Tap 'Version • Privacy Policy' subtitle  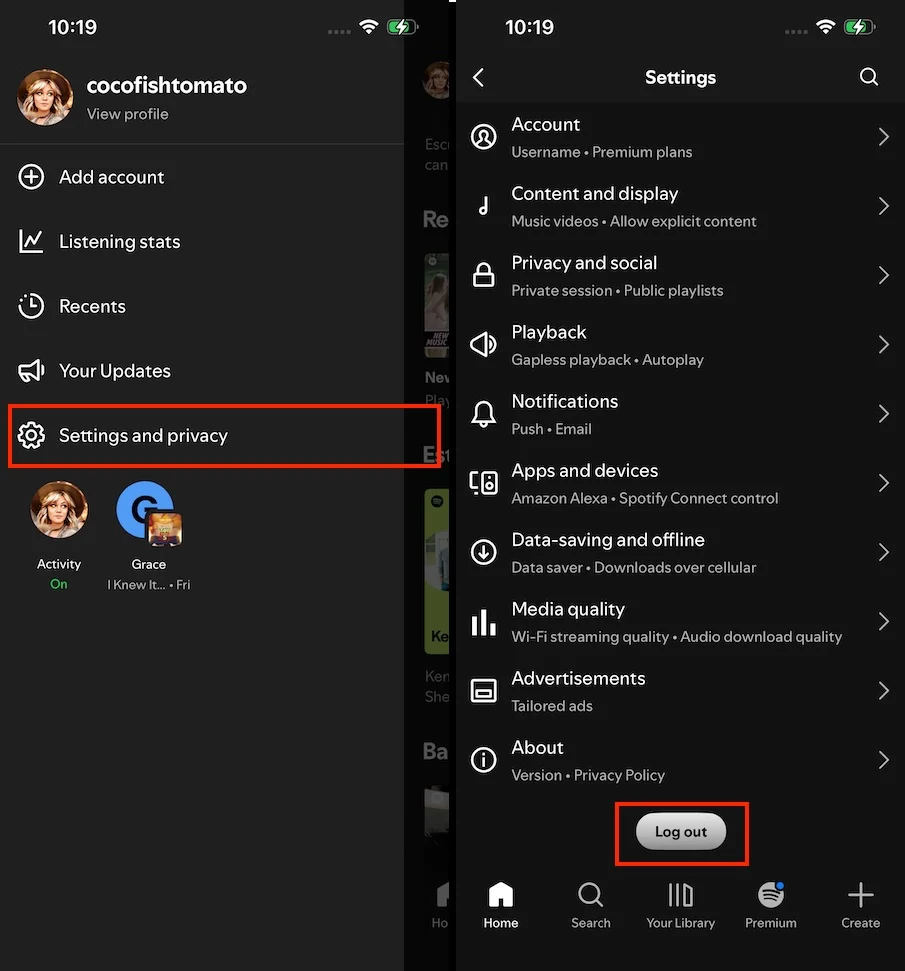click(588, 775)
